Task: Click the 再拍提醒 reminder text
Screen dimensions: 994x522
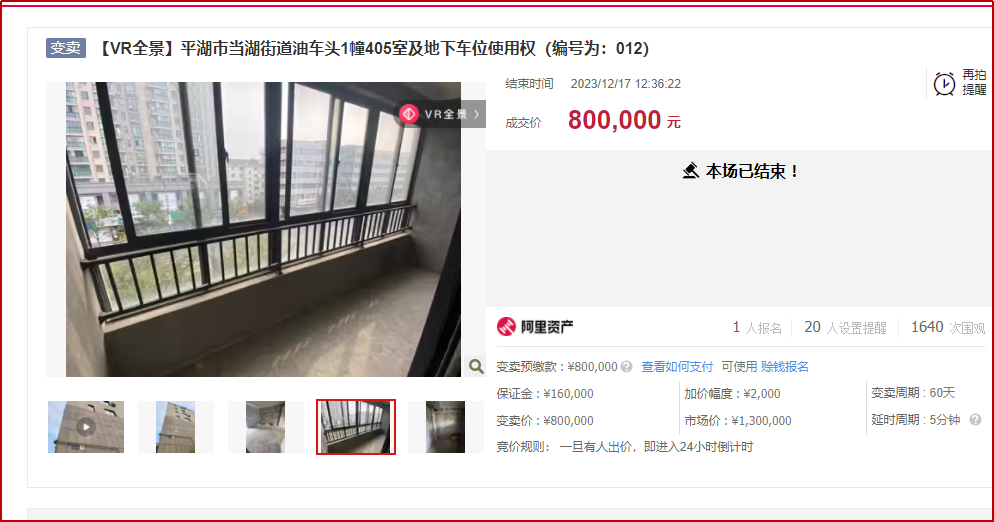Action: 974,82
